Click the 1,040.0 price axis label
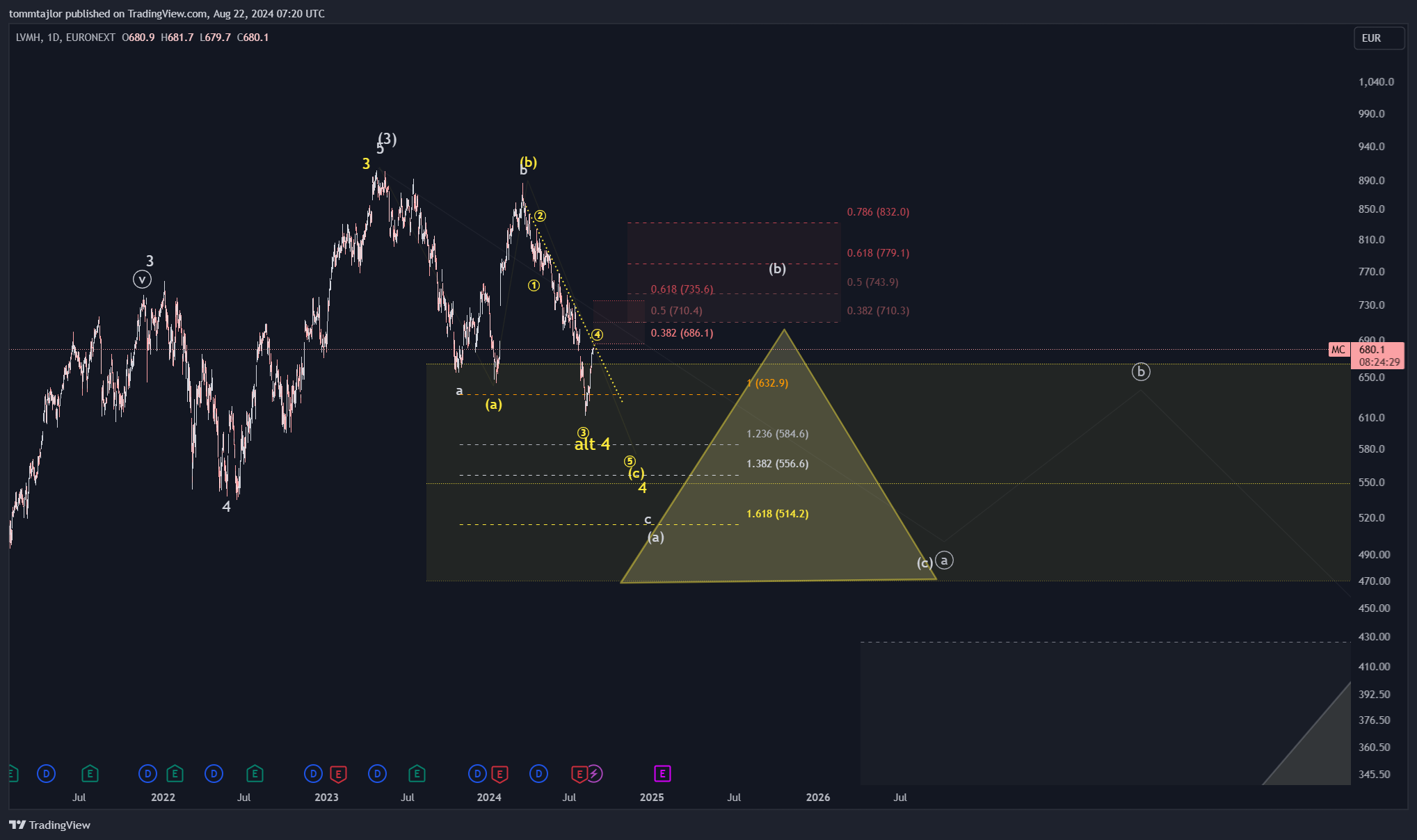Screen dimensions: 1417x840 click(1376, 82)
